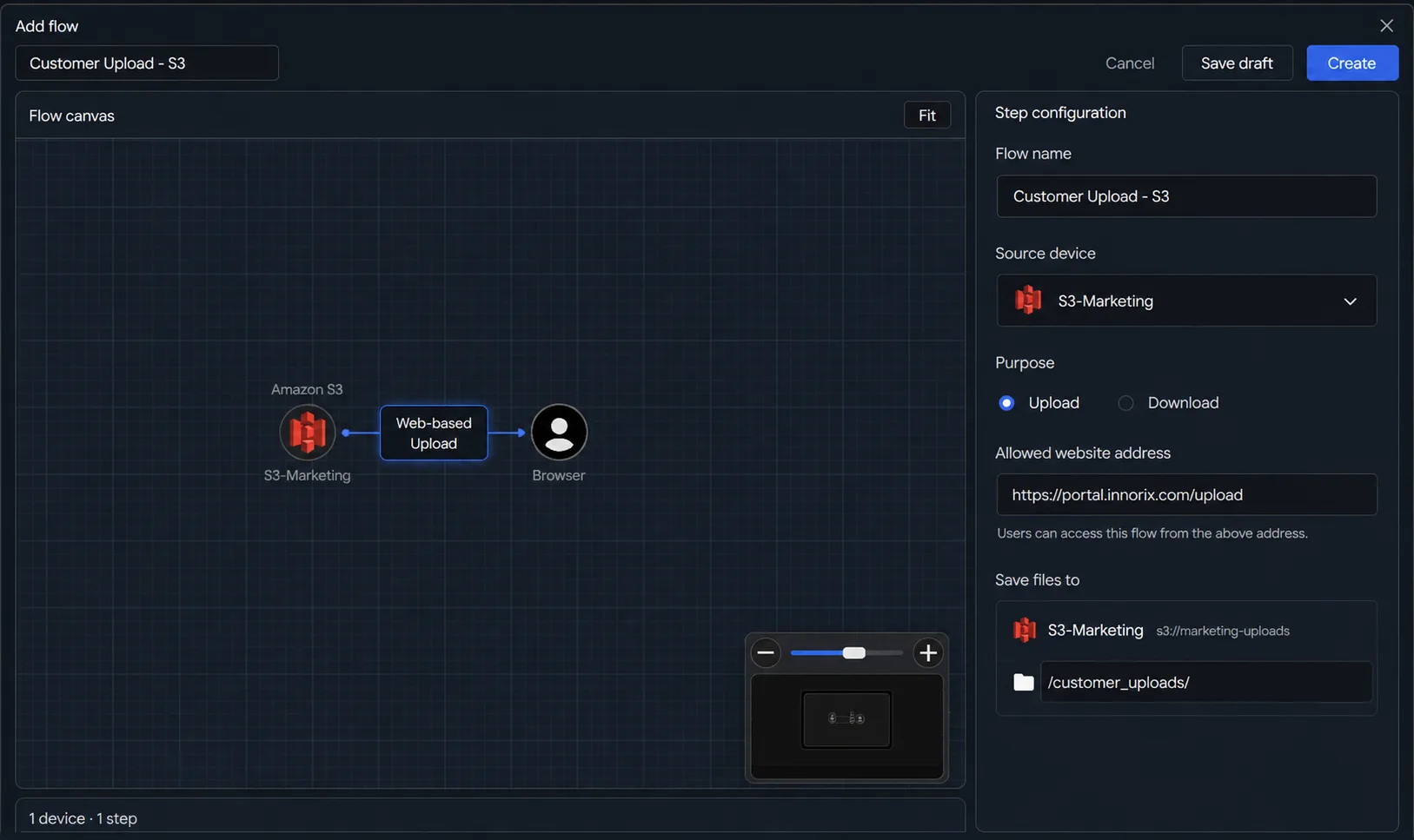
Task: Save the flow as draft
Action: click(x=1237, y=63)
